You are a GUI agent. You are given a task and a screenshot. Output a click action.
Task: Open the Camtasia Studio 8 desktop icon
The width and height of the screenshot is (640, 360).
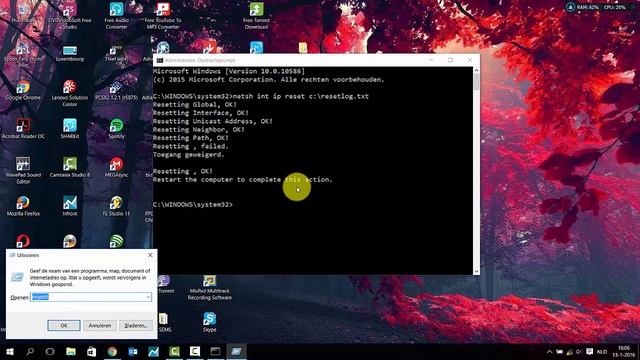[70, 167]
